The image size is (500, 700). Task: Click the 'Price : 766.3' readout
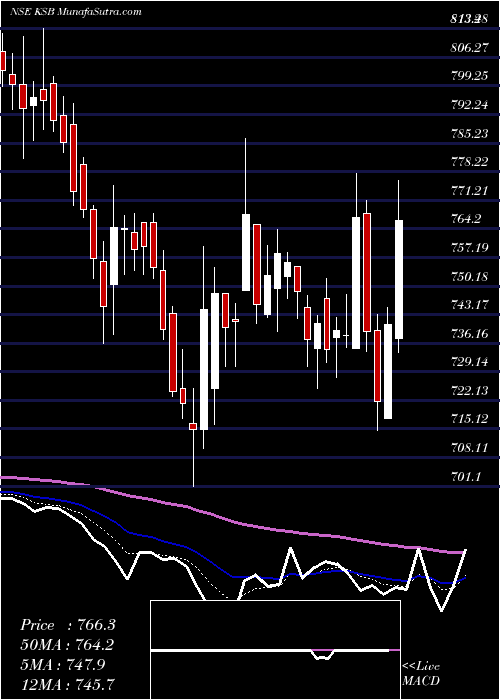(68, 625)
